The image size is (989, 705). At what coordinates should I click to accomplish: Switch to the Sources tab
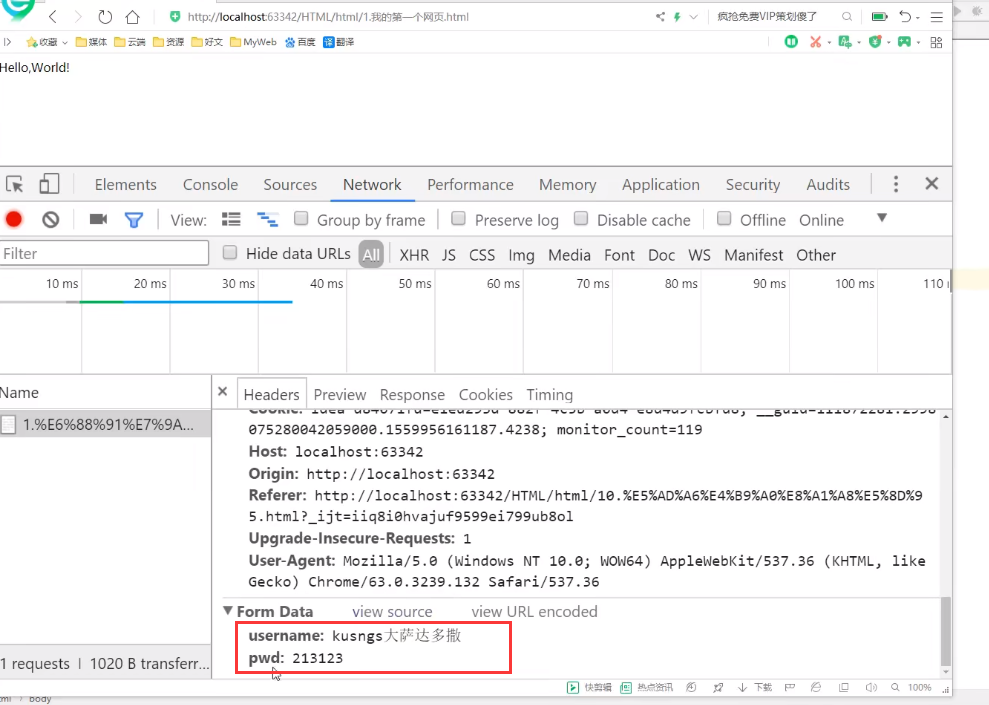290,185
